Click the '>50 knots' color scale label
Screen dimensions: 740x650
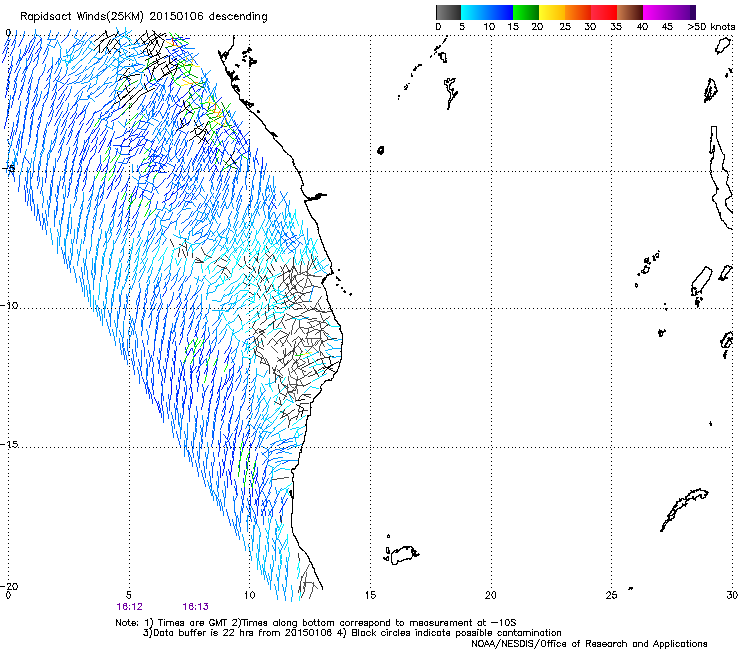click(711, 27)
